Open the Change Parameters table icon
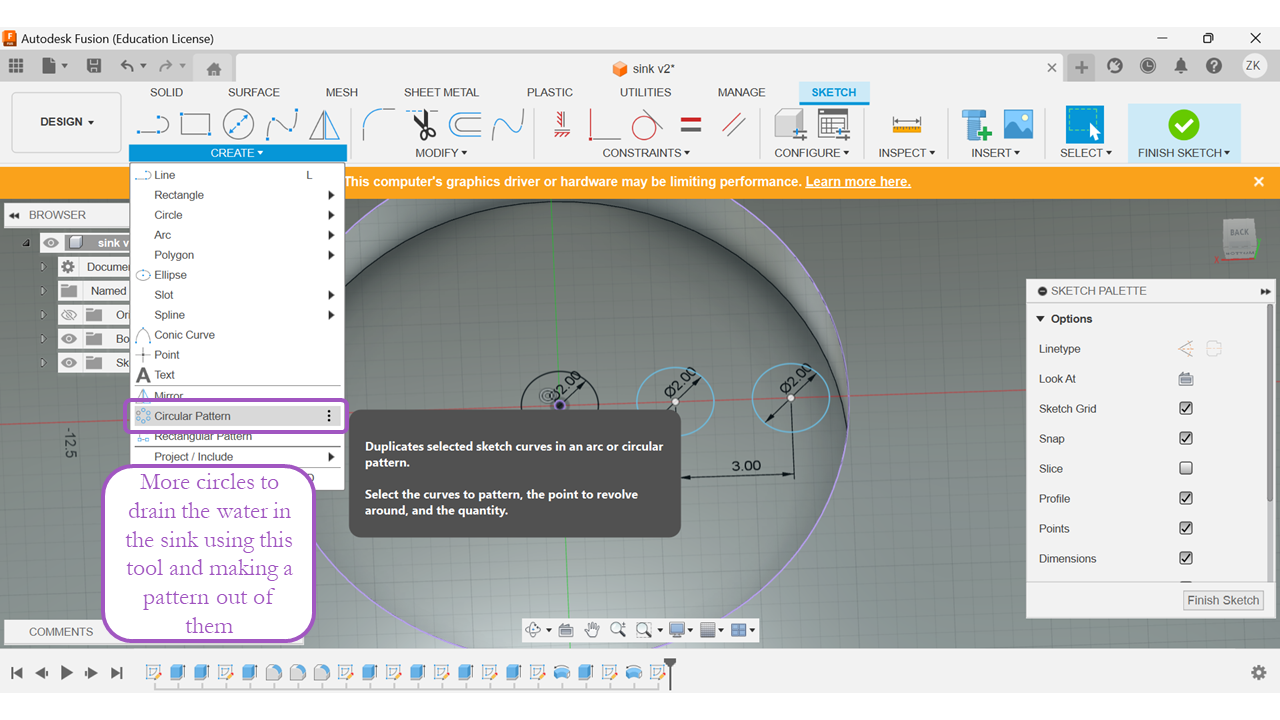The width and height of the screenshot is (1280, 720). [x=833, y=125]
